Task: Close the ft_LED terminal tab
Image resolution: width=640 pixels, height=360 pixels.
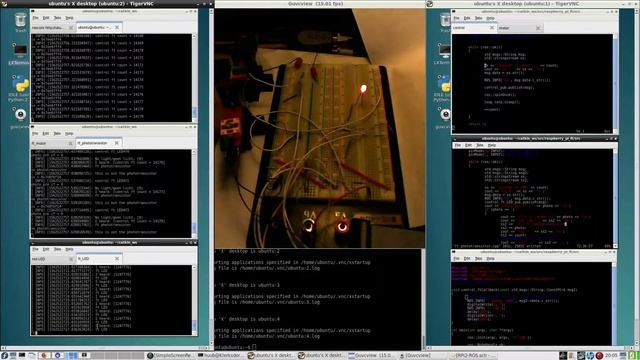Action: pyautogui.click(x=117, y=258)
